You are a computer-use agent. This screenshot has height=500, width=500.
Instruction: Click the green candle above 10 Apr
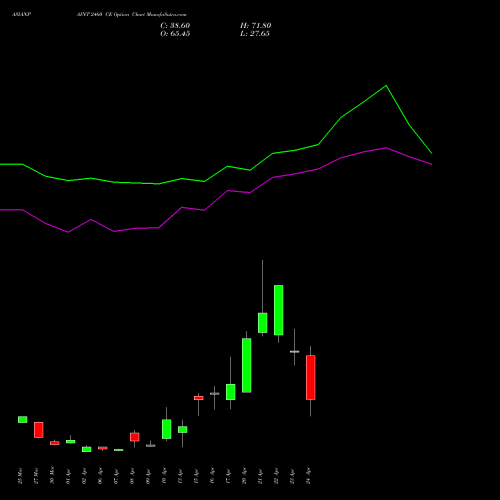(167, 429)
